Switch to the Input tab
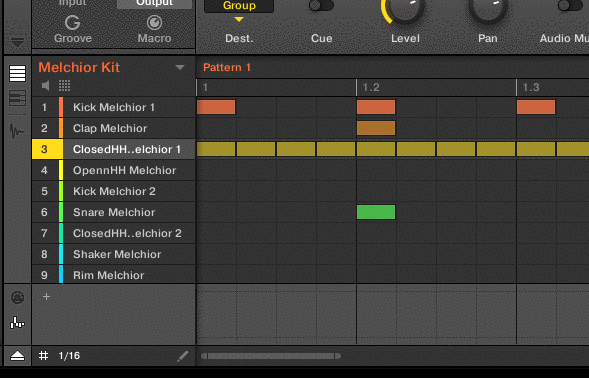 (72, 3)
